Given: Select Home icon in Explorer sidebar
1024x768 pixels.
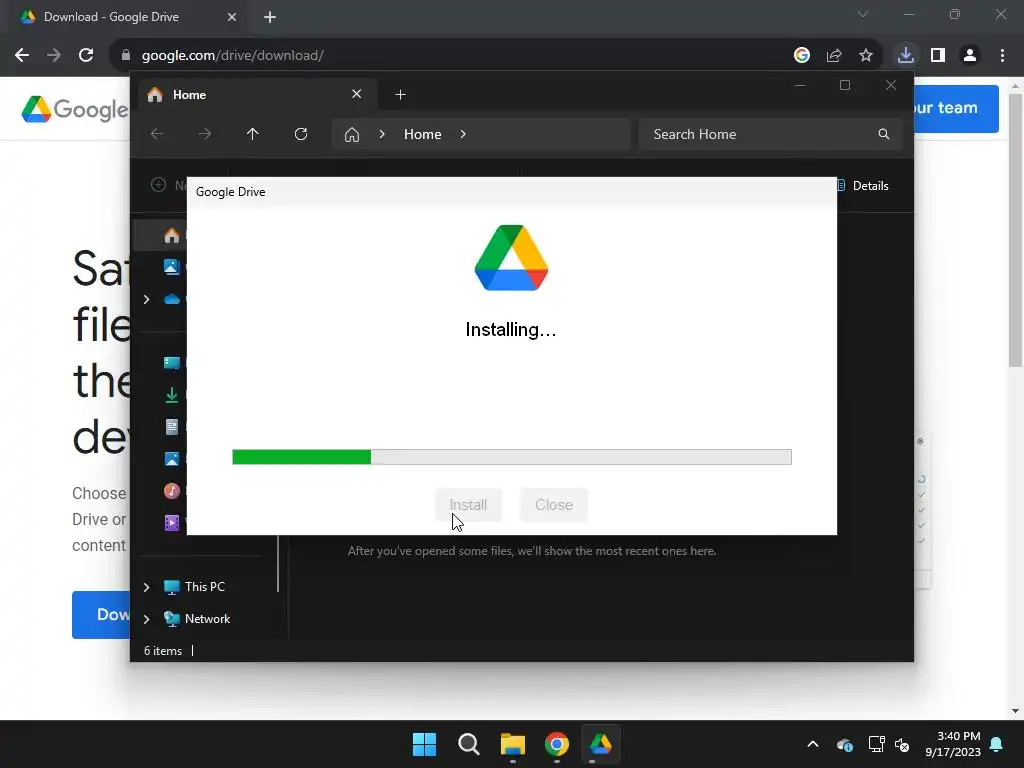Looking at the screenshot, I should coord(172,235).
